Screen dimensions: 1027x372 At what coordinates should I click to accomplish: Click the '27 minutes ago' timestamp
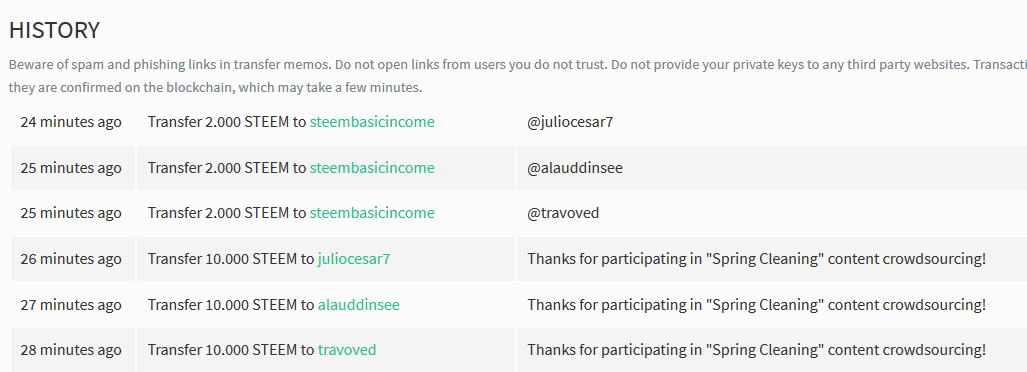[71, 305]
